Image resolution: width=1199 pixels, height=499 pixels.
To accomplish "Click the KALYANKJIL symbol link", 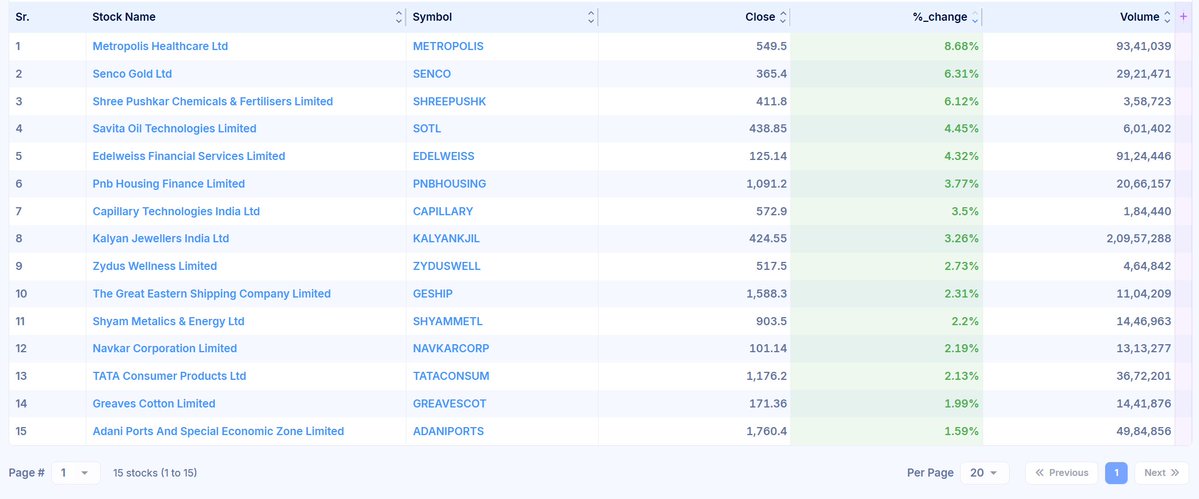I will coord(447,238).
